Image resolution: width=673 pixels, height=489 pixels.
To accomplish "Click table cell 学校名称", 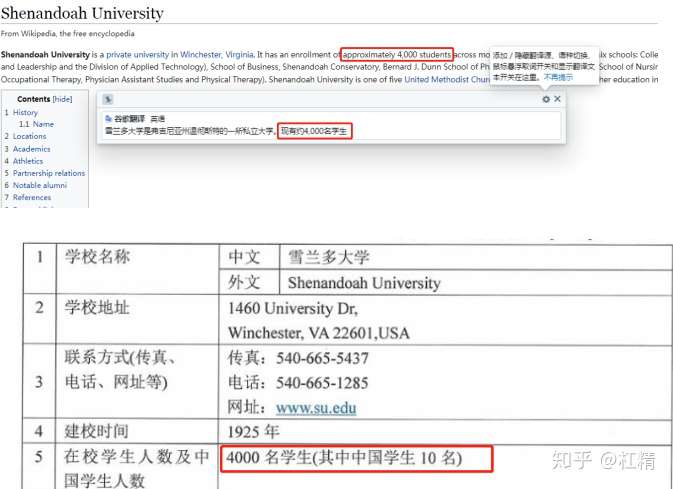I will (97, 257).
